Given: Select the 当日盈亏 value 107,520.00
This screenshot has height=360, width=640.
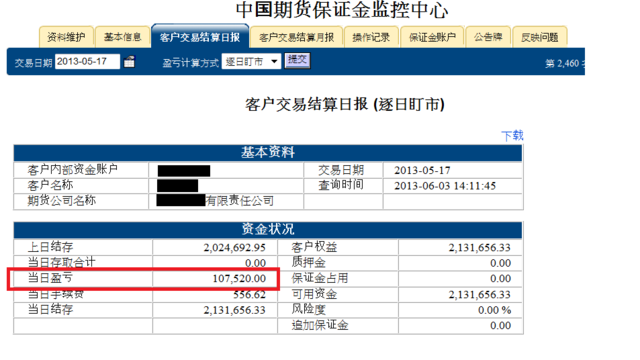Looking at the screenshot, I should pyautogui.click(x=239, y=278).
